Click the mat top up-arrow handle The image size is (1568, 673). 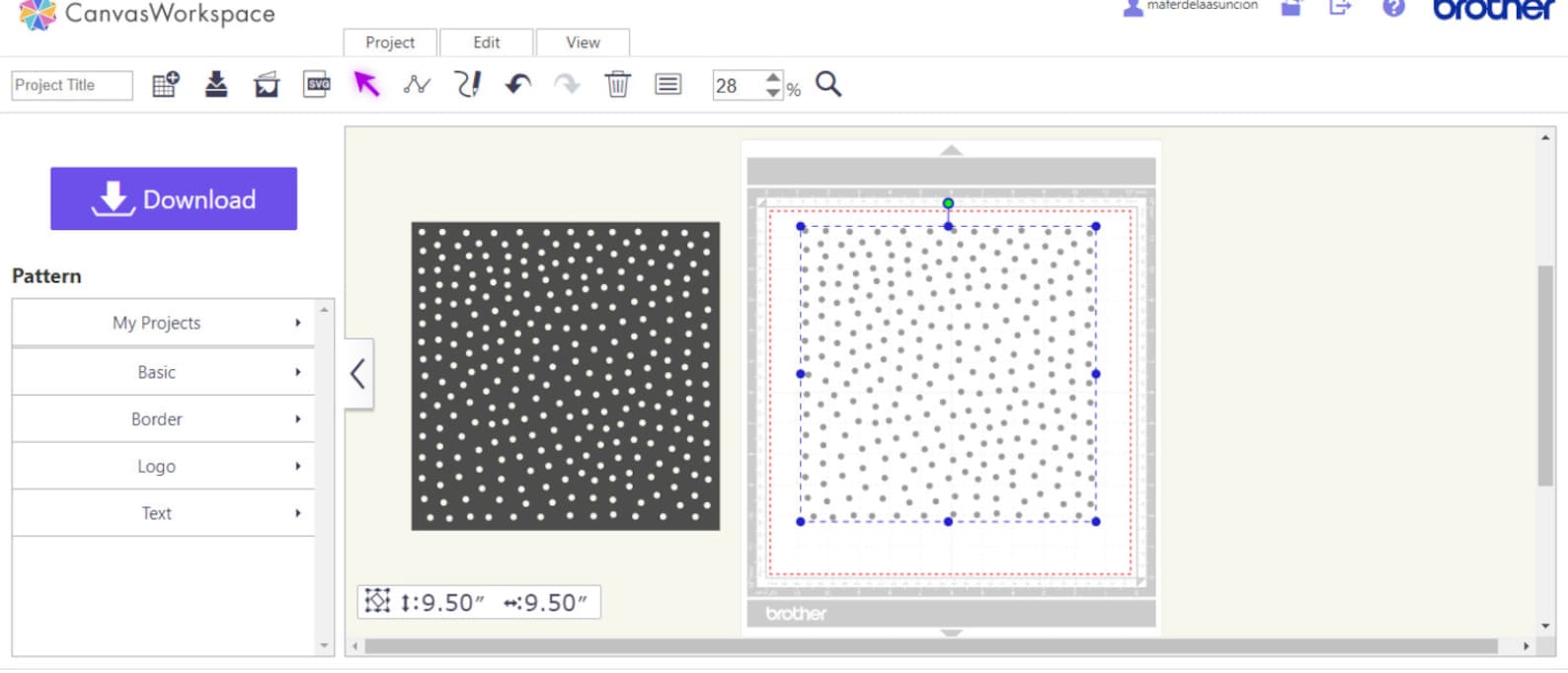tap(951, 150)
